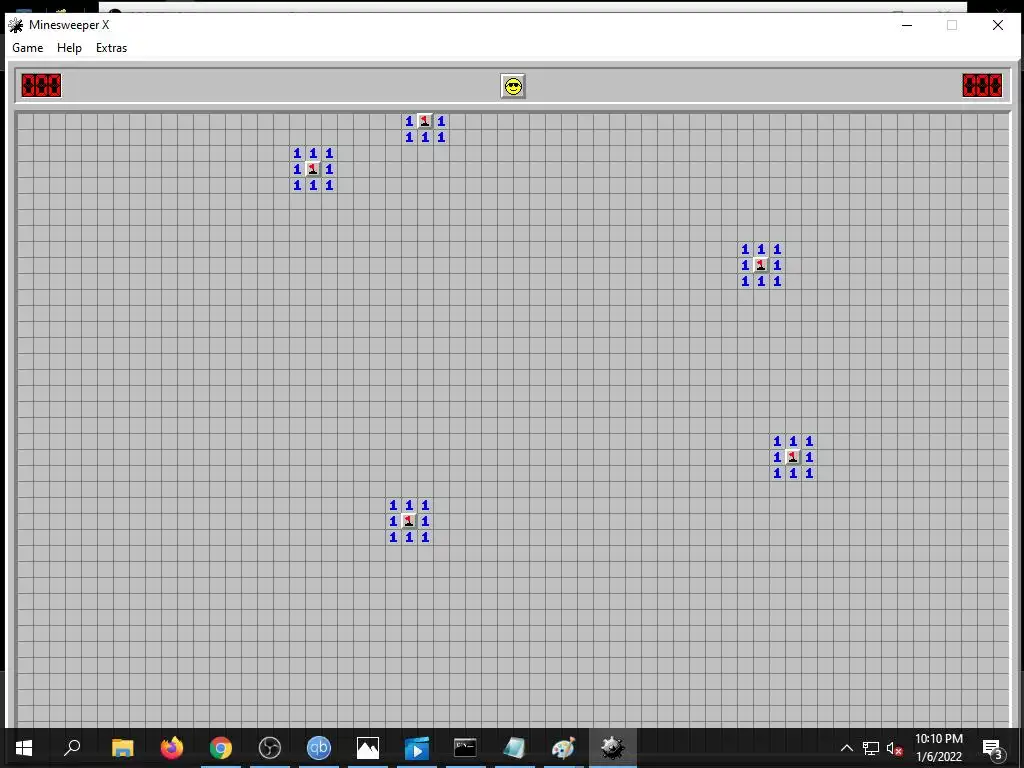
Task: Launch Google Chrome from the taskbar
Action: 221,748
